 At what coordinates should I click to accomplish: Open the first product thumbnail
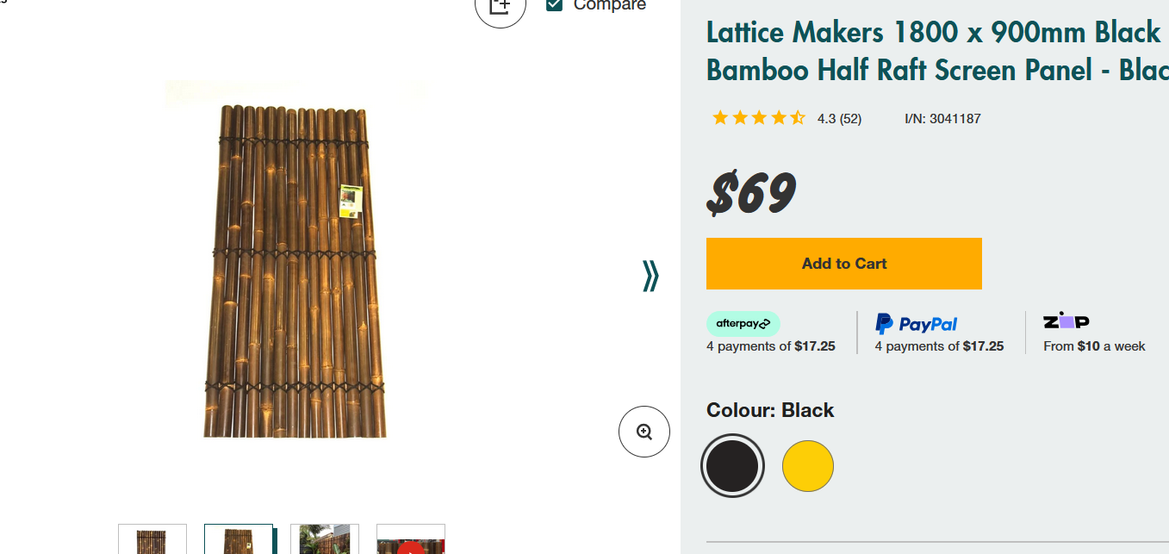(152, 540)
